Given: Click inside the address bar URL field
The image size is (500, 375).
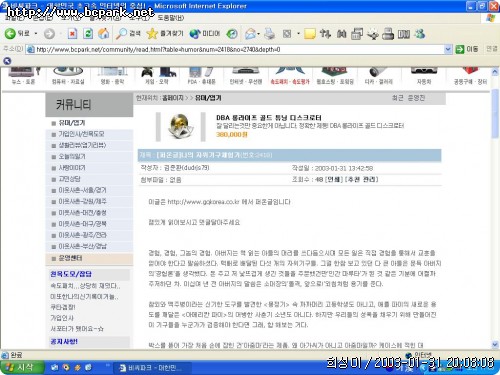Looking at the screenshot, I should pos(235,50).
